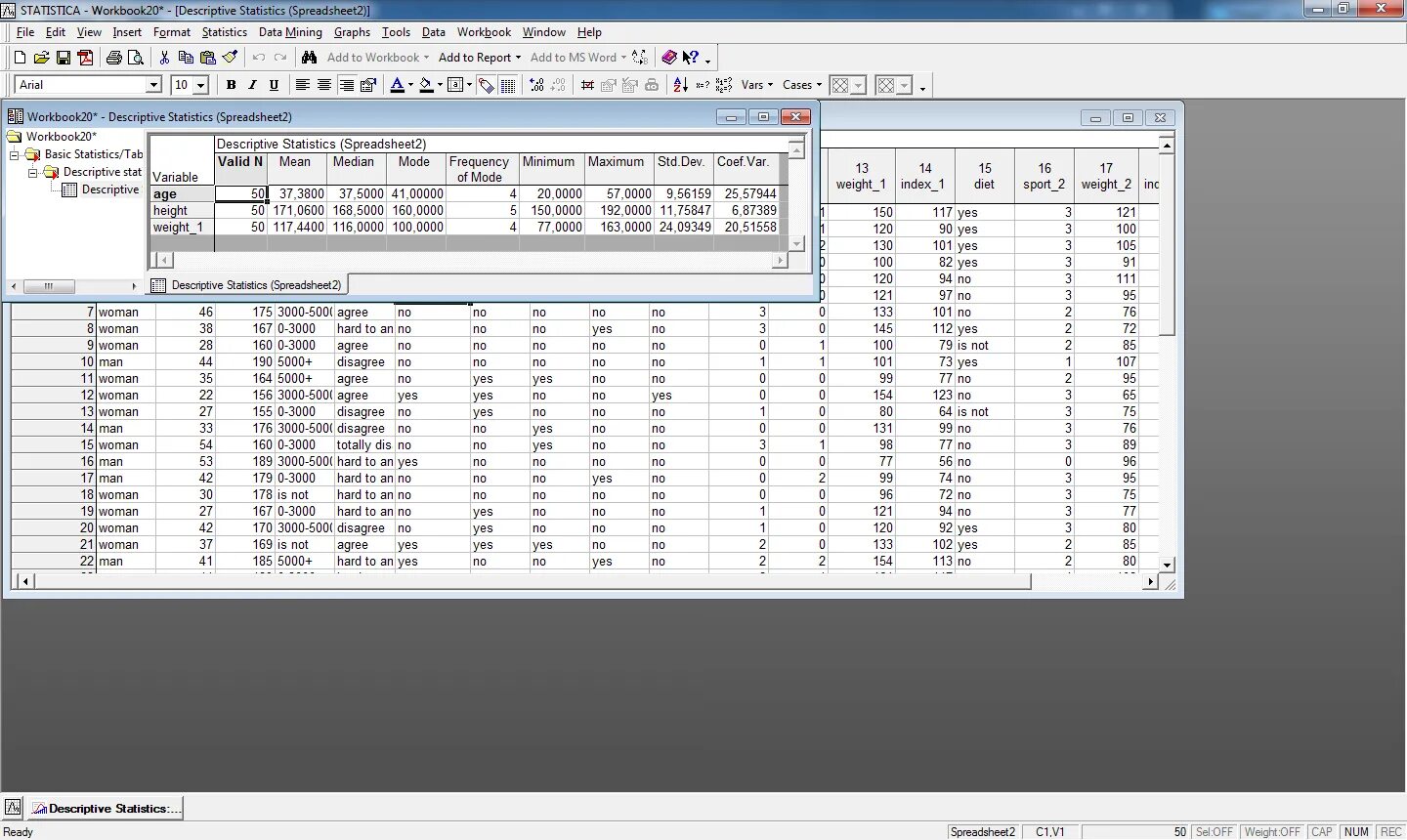Open the Data Mining menu
1407x840 pixels.
[290, 32]
